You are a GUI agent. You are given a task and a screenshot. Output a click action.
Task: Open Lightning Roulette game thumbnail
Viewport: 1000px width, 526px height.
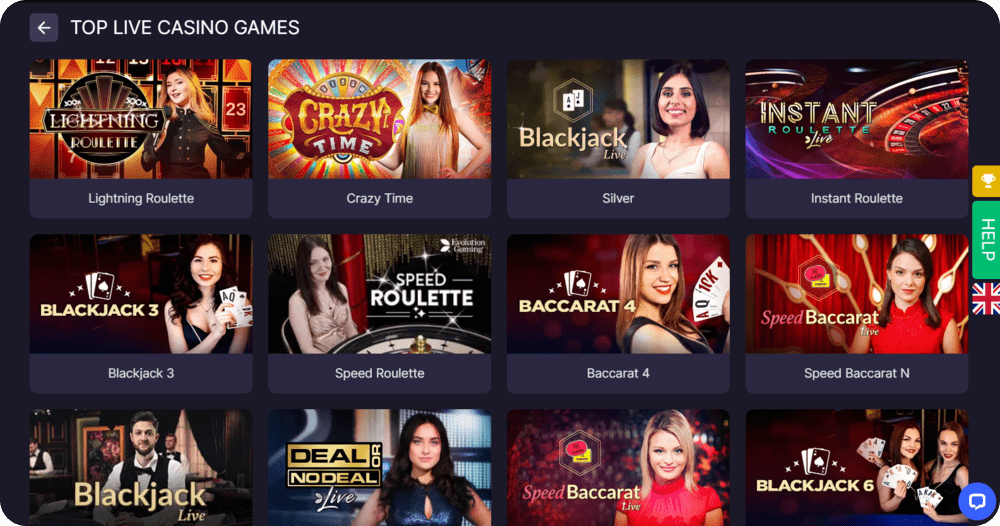click(141, 119)
